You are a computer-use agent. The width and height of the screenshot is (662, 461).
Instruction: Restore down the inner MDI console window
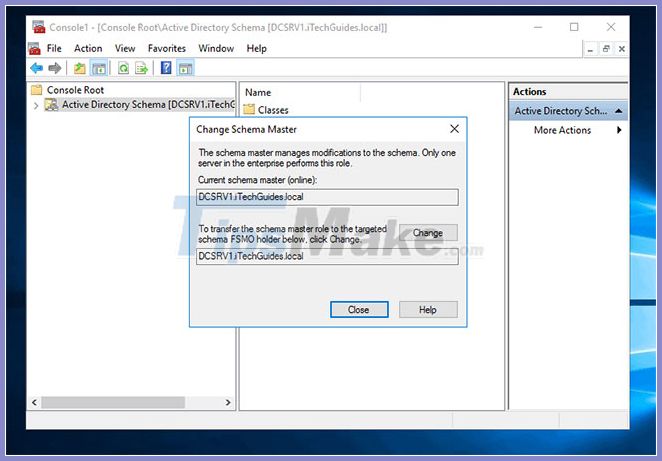tap(606, 49)
